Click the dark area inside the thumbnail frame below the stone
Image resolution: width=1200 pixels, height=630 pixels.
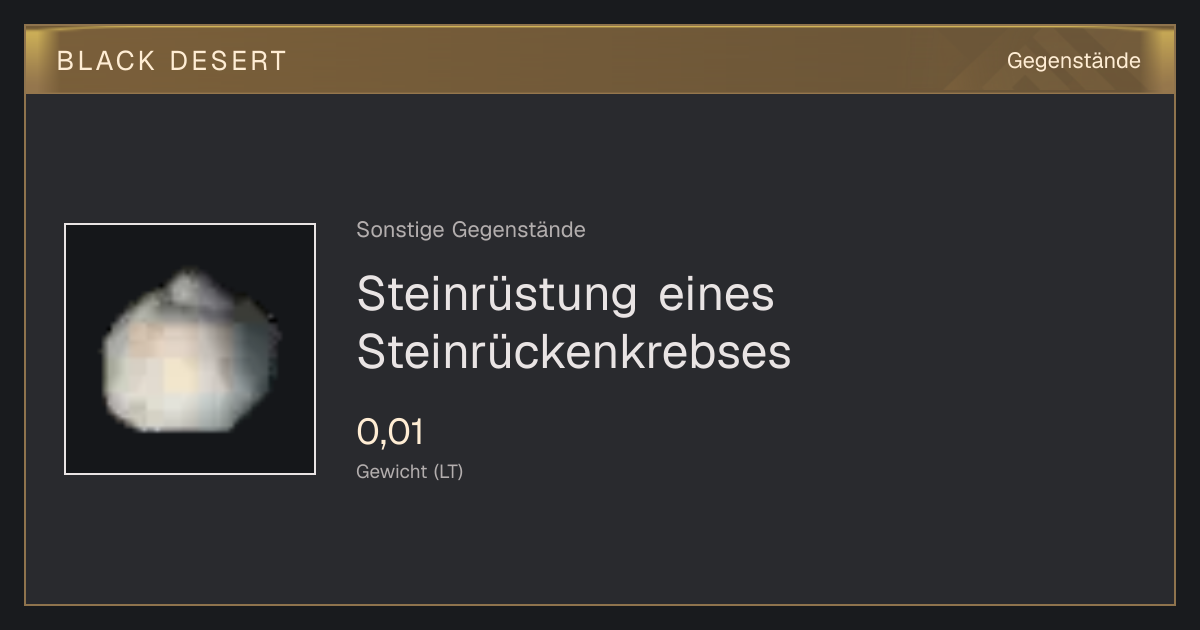[x=190, y=453]
